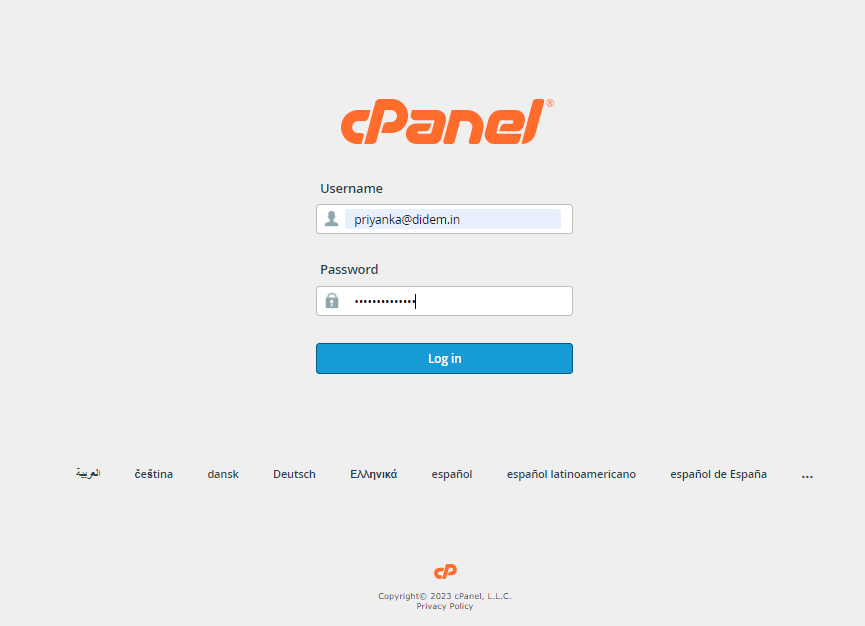This screenshot has height=626, width=865.
Task: Click the blue Log in button
Action: [x=444, y=359]
